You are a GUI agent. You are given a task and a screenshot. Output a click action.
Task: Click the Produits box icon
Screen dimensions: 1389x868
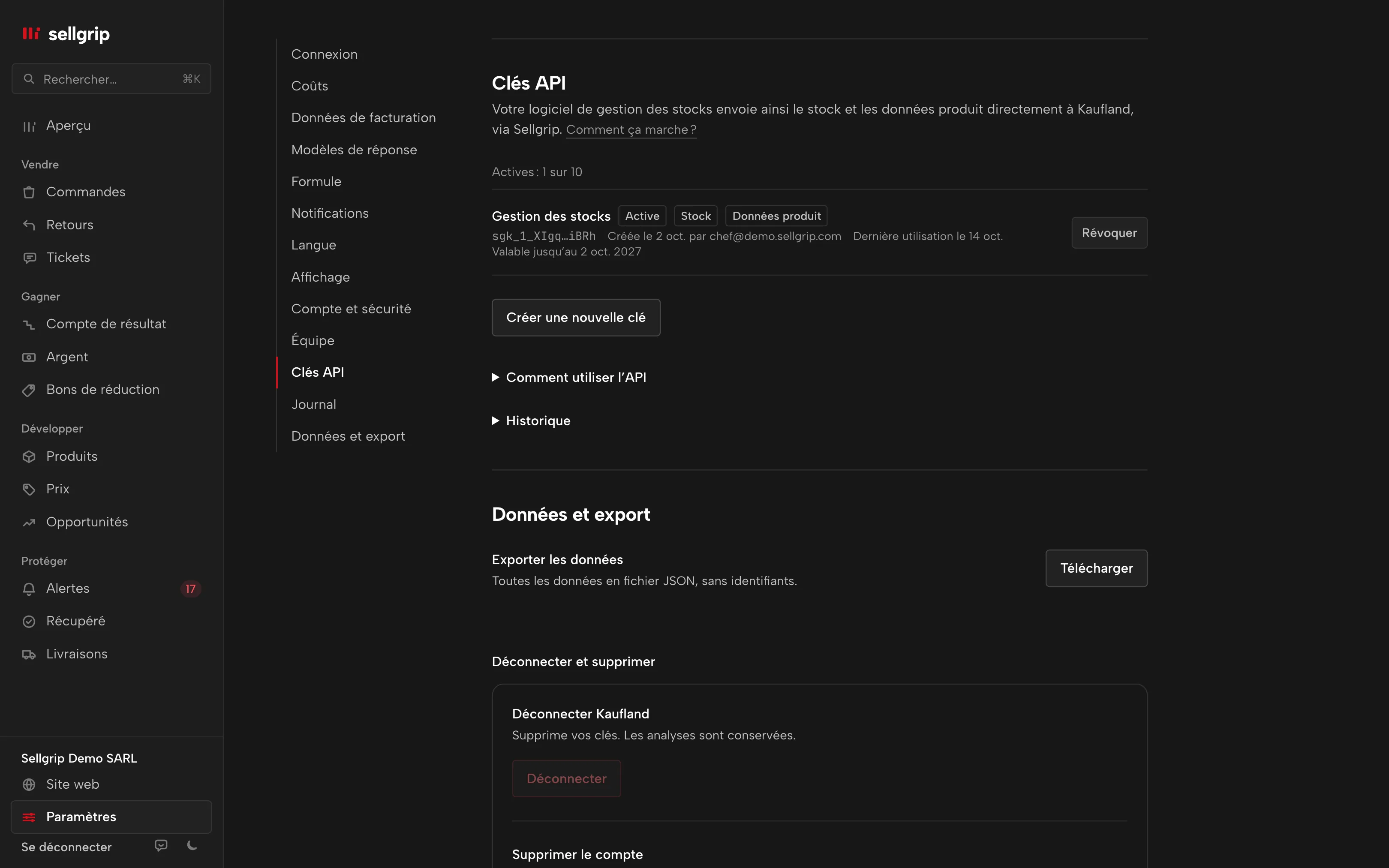click(x=29, y=457)
